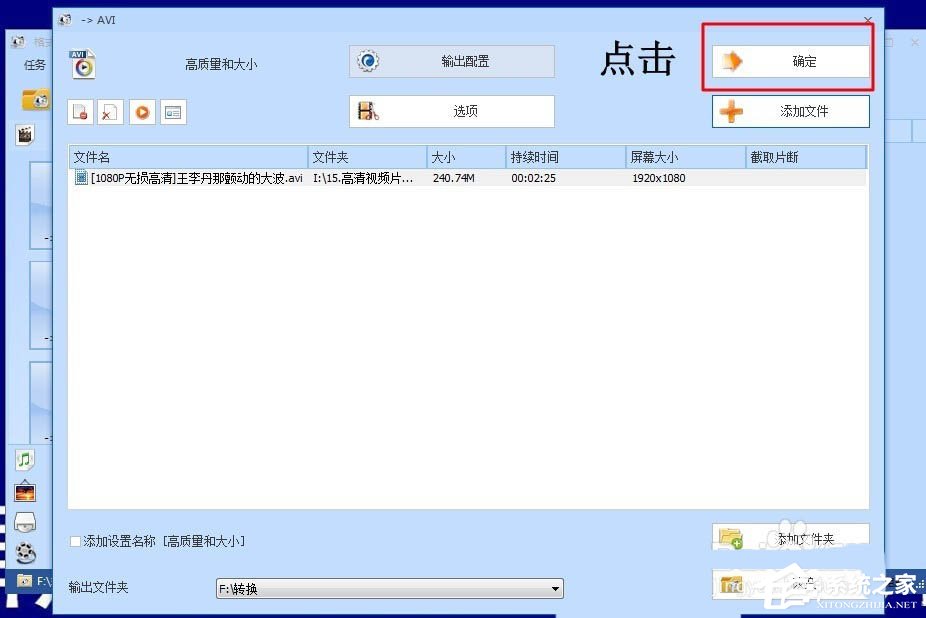Image resolution: width=926 pixels, height=618 pixels.
Task: Open the 输出配置 output configuration
Action: [x=451, y=61]
